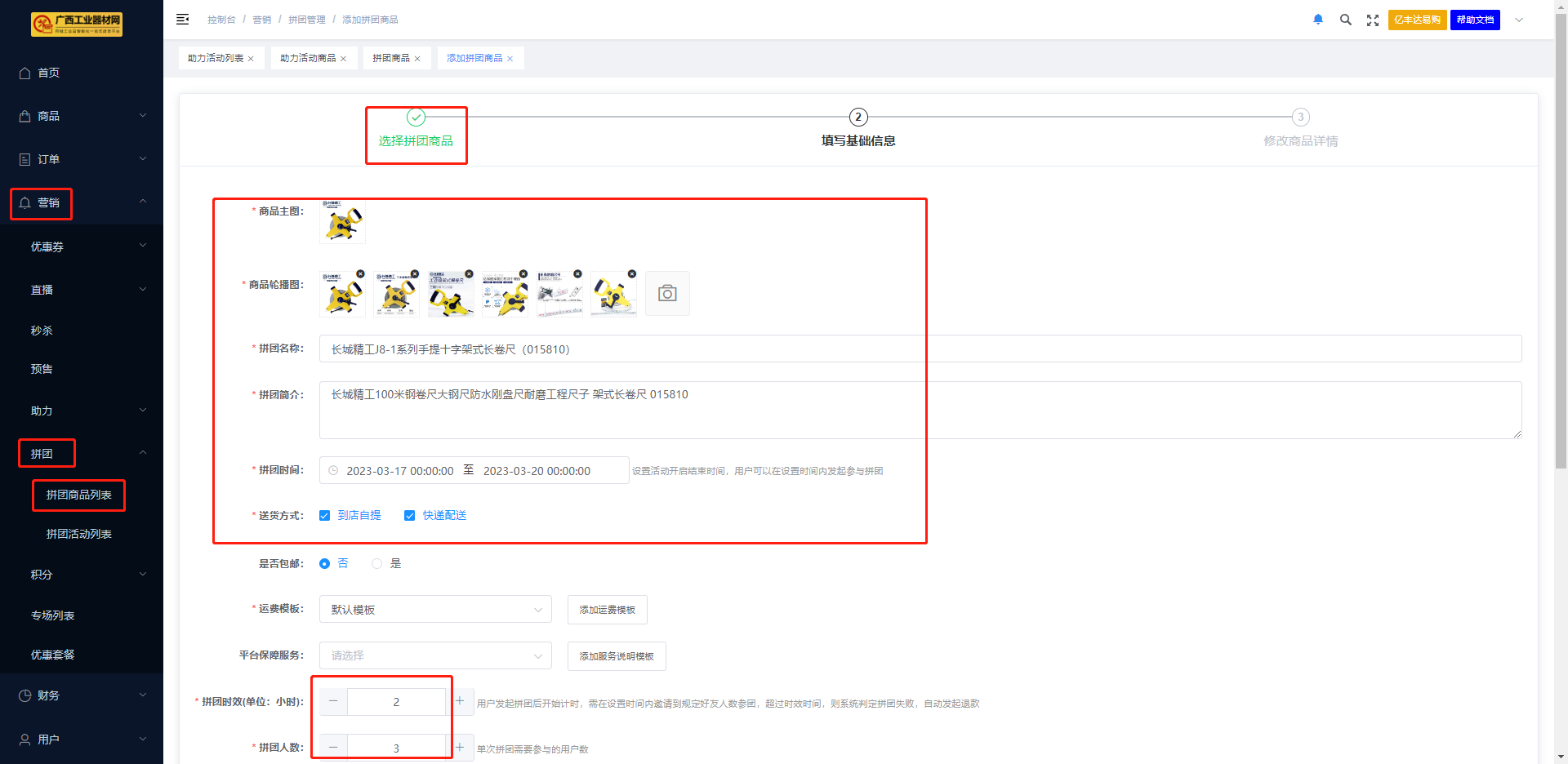The width and height of the screenshot is (1568, 764).
Task: Expand the 商品 sidebar menu
Action: 82,116
